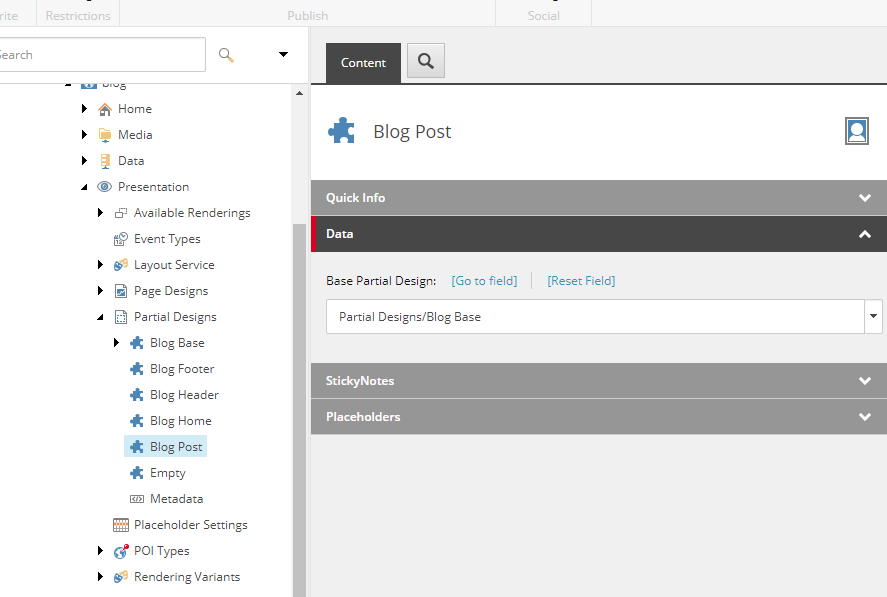Screen dimensions: 887x597
Task: Open the search tab magnifier button
Action: (x=426, y=61)
